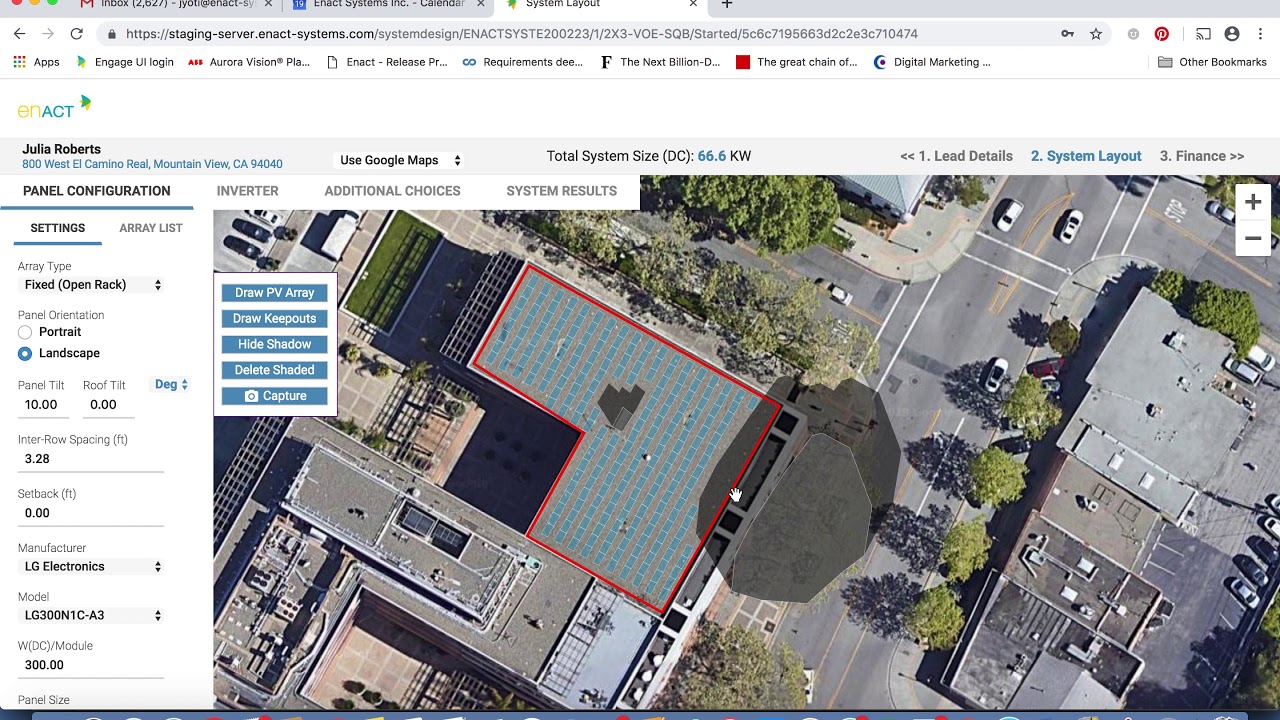Reload the page with refresh icon
1280x720 pixels.
click(x=76, y=34)
